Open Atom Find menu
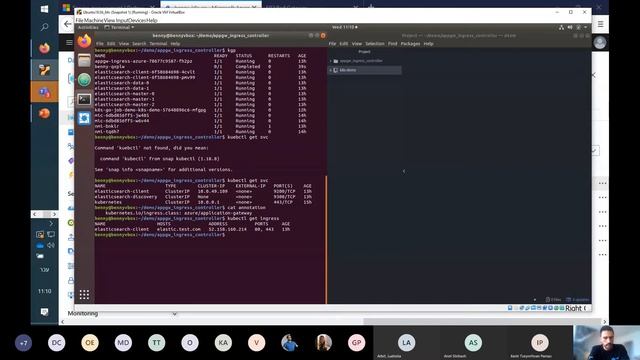Screen dimensions: 640x360 (392, 44)
